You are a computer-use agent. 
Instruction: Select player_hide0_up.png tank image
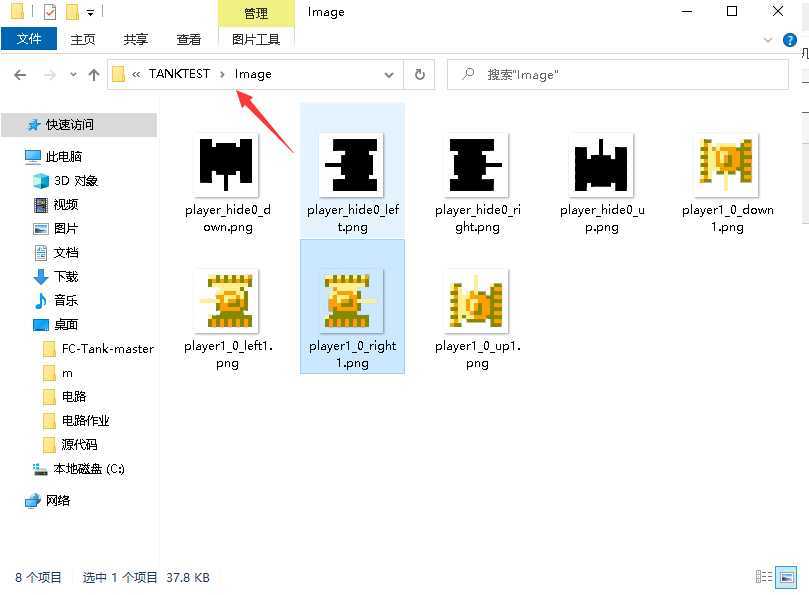click(602, 165)
